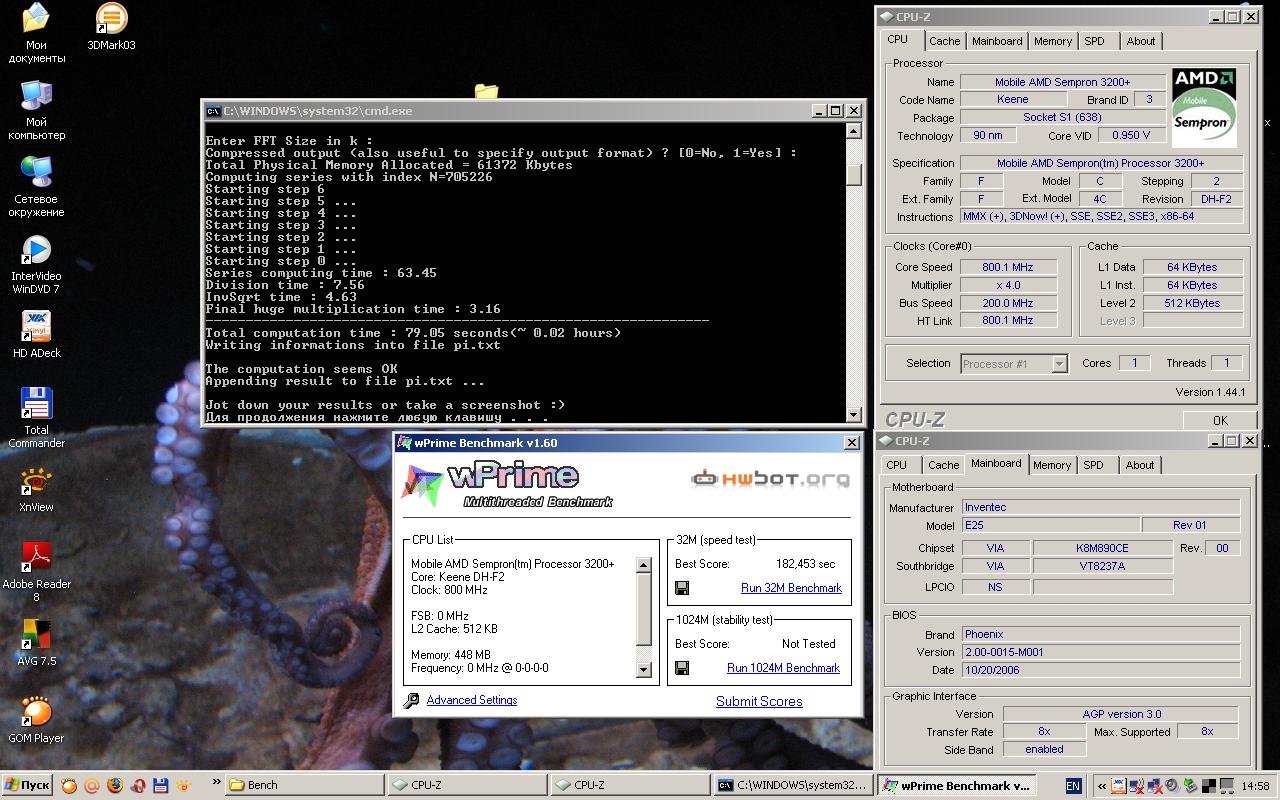This screenshot has width=1280, height=800.
Task: Select the Cache tab in upper CPU-Z
Action: pyautogui.click(x=944, y=41)
